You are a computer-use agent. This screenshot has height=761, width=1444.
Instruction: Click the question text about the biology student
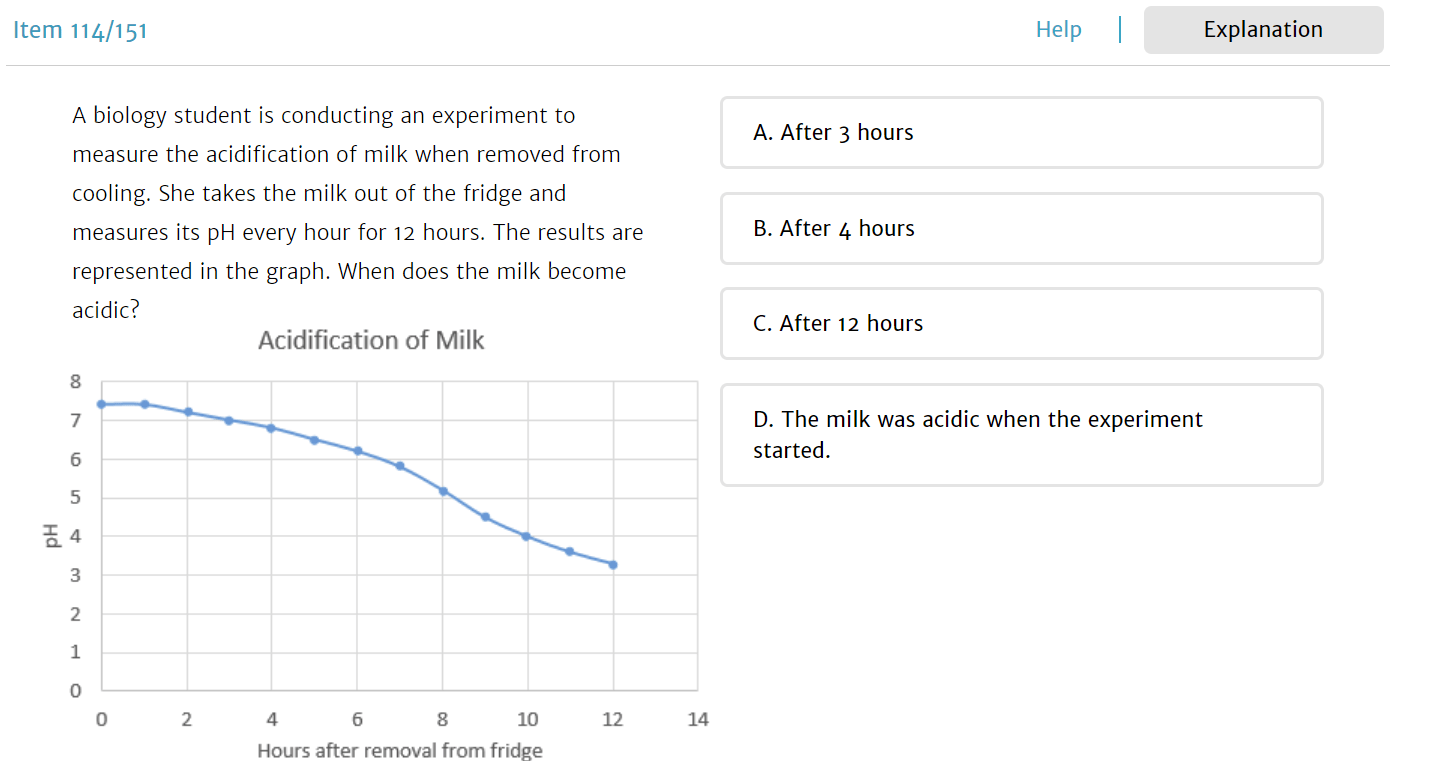pos(358,213)
